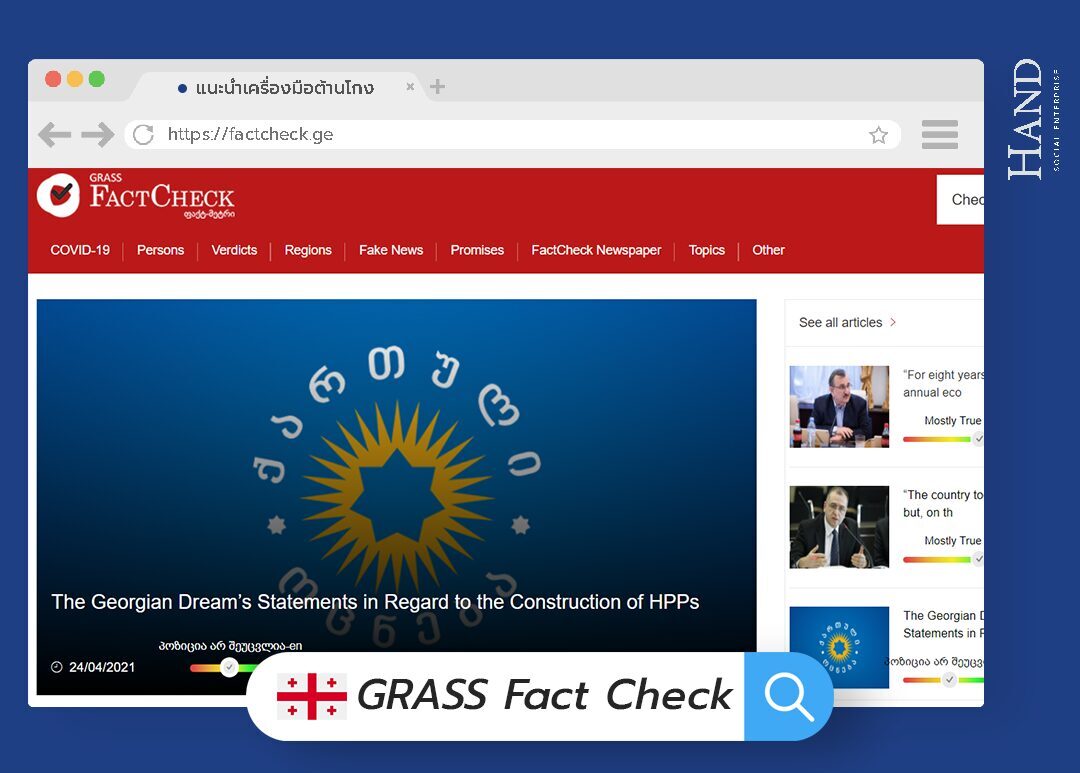Open the Persons menu item
The height and width of the screenshot is (773, 1080).
(x=160, y=250)
